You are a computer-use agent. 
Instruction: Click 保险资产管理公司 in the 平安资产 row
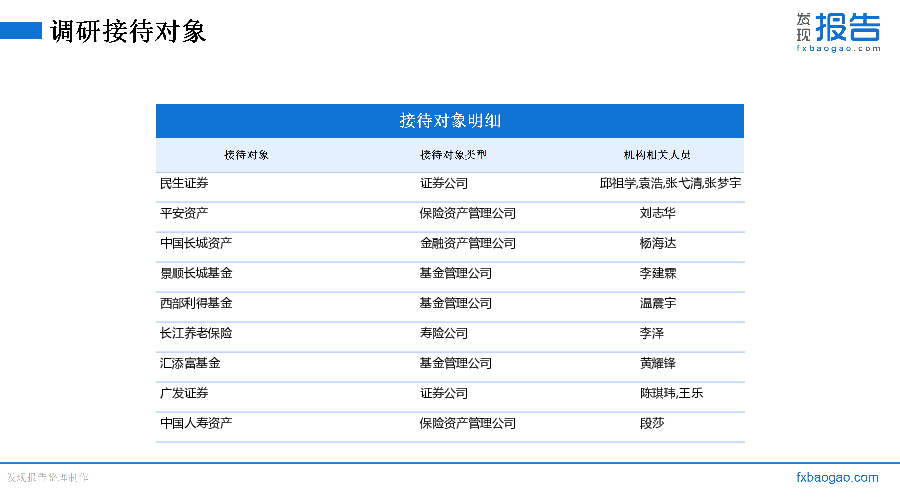pyautogui.click(x=468, y=213)
